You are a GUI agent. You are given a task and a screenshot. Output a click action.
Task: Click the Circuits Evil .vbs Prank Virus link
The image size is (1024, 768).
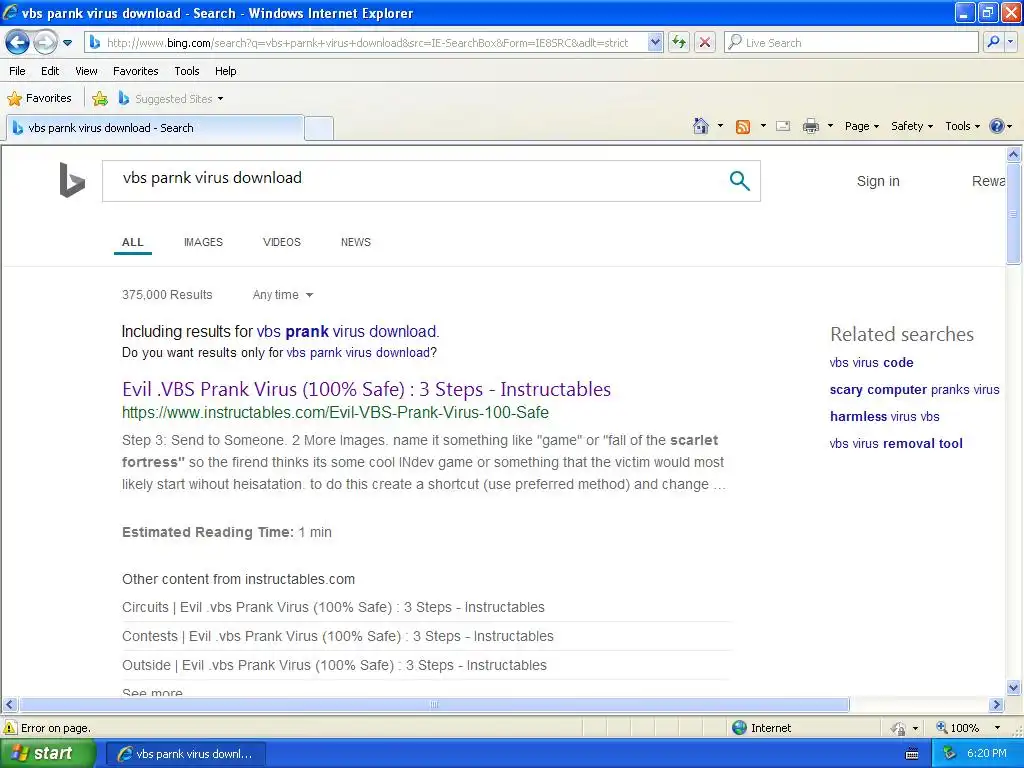[333, 607]
